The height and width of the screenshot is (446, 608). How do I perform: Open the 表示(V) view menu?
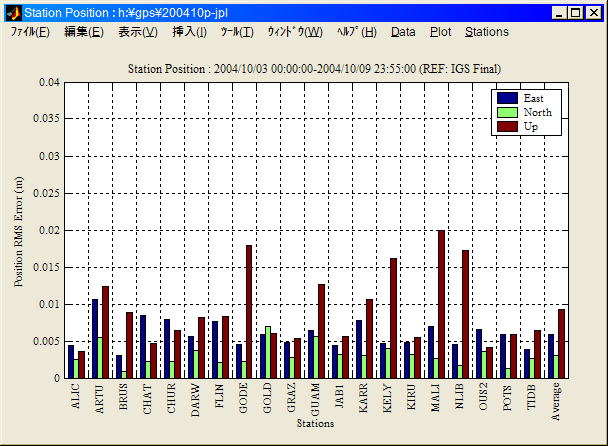click(x=137, y=32)
